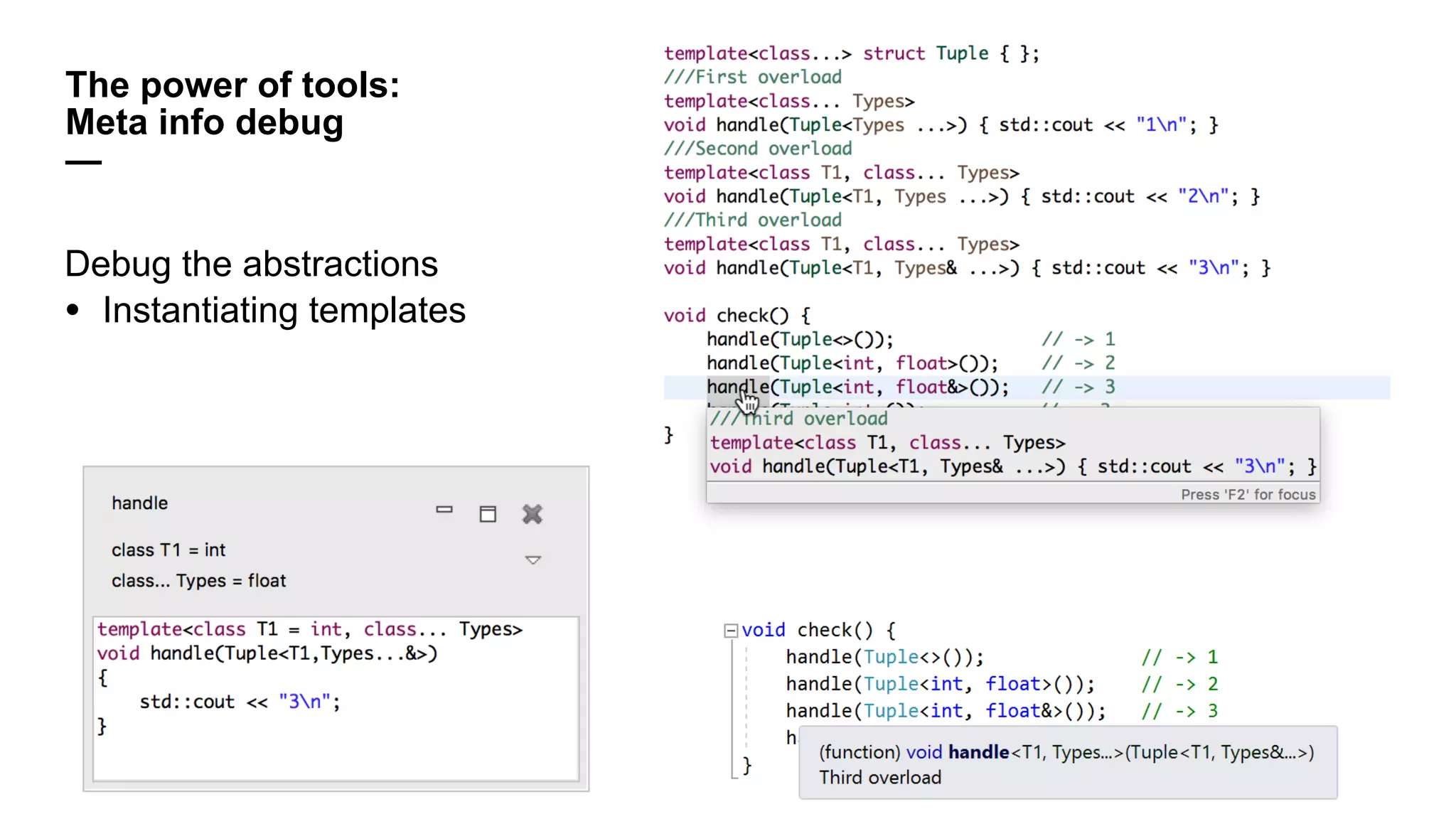
Task: Click handle(Tuple<int, float>()) call in upper editor
Action: tap(852, 363)
